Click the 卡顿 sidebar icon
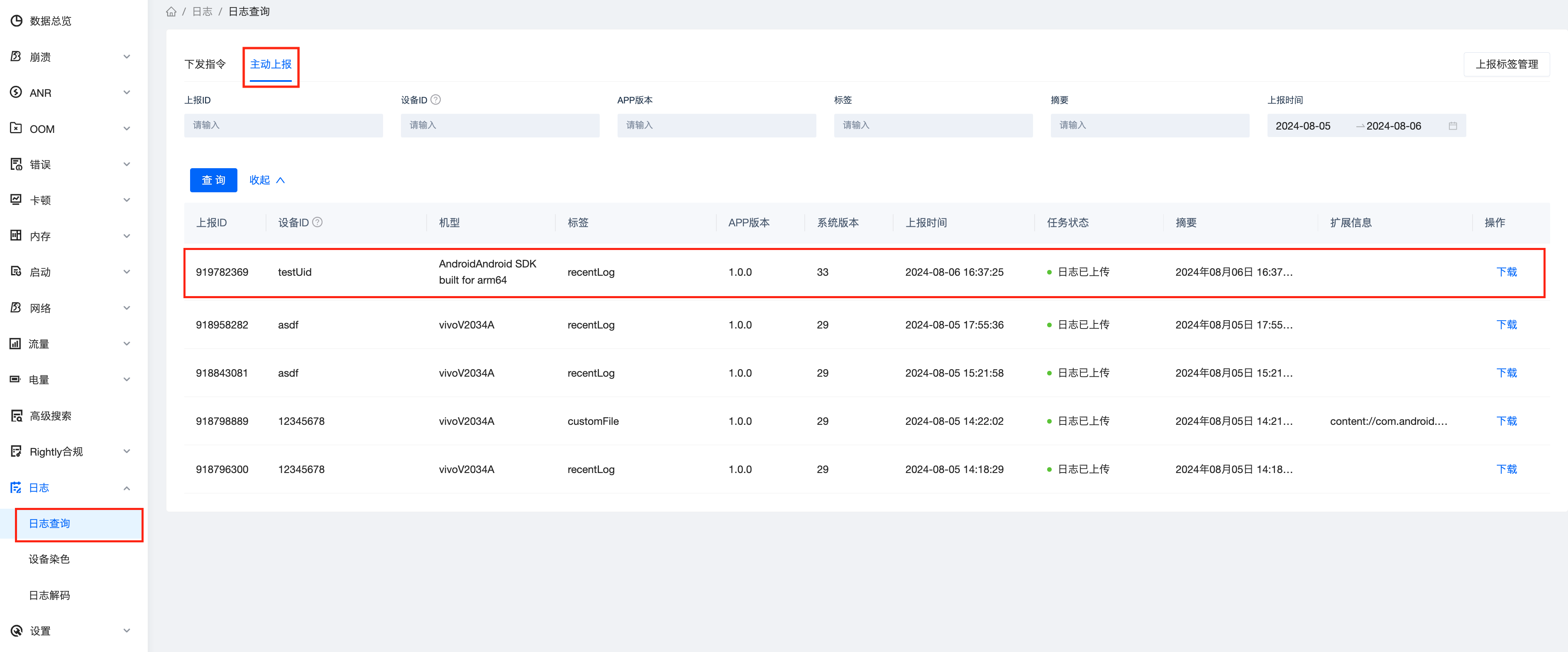This screenshot has width=1568, height=652. click(x=17, y=200)
